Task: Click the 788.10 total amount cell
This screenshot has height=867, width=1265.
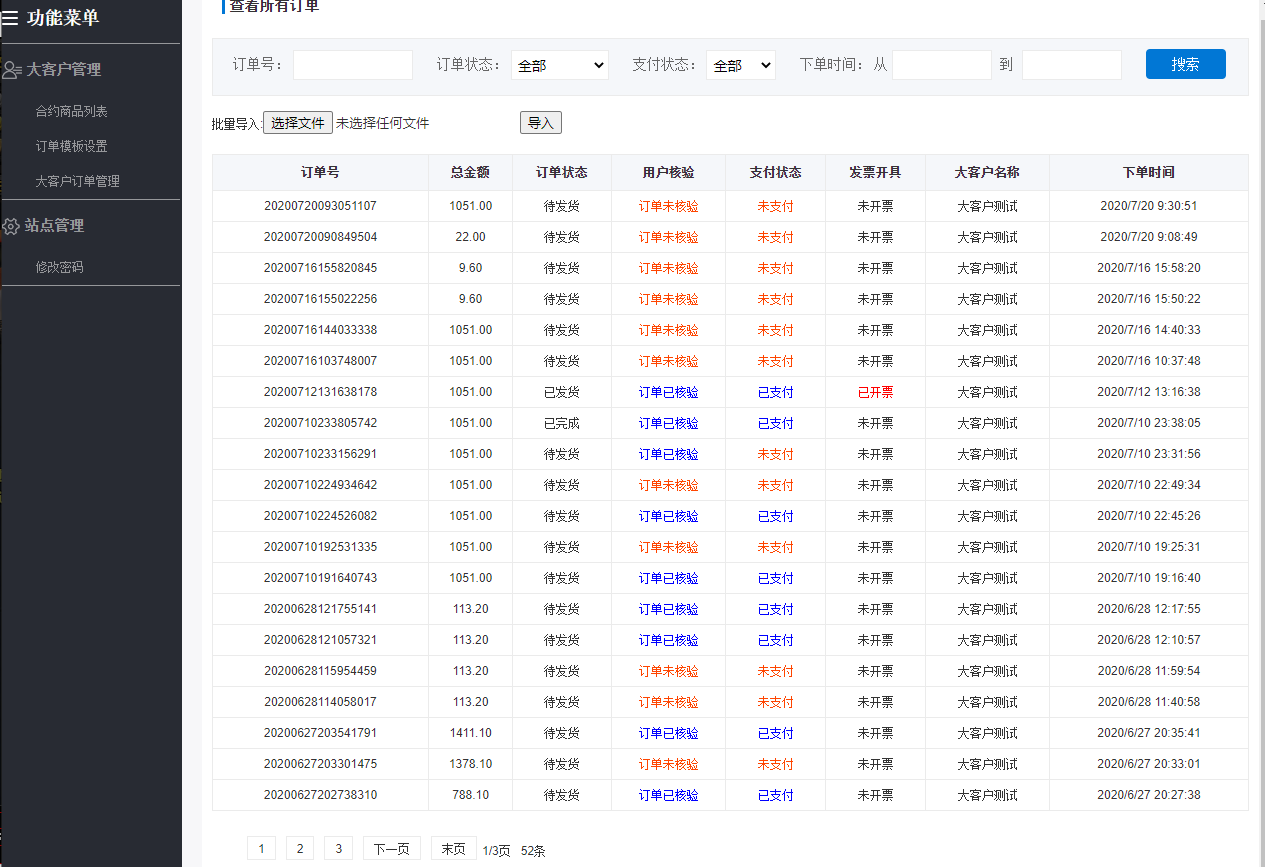Action: (470, 795)
